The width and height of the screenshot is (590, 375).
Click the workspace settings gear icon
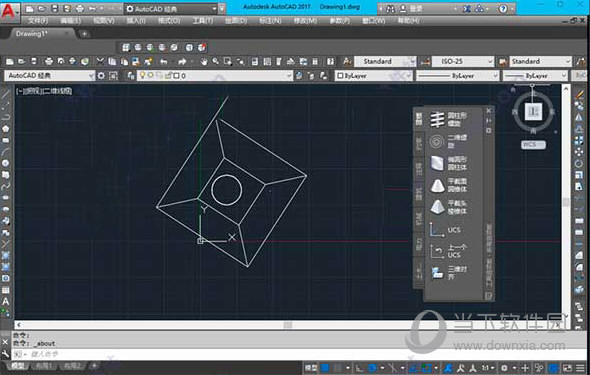101,76
